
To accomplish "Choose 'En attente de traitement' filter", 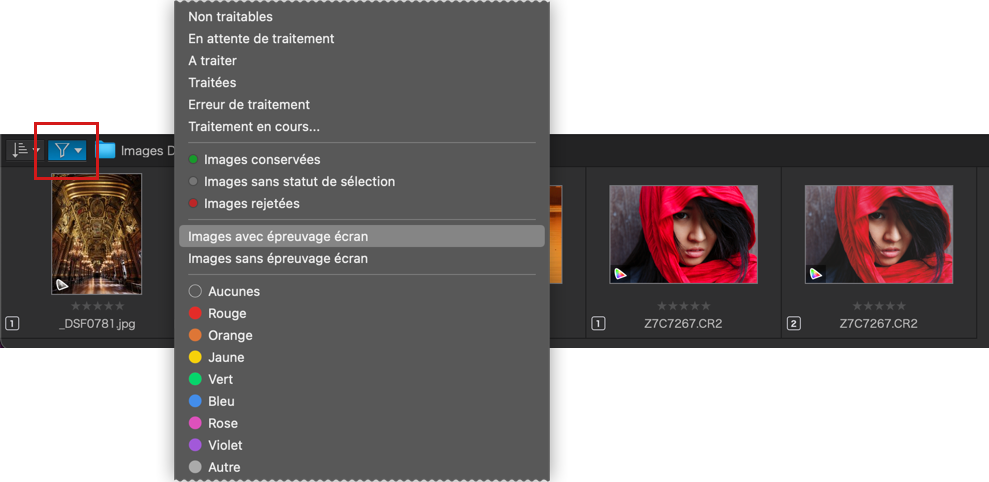I will pos(361,38).
